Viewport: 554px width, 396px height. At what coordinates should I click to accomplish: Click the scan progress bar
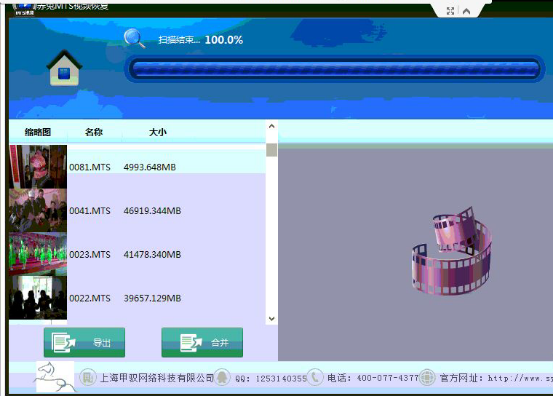335,69
